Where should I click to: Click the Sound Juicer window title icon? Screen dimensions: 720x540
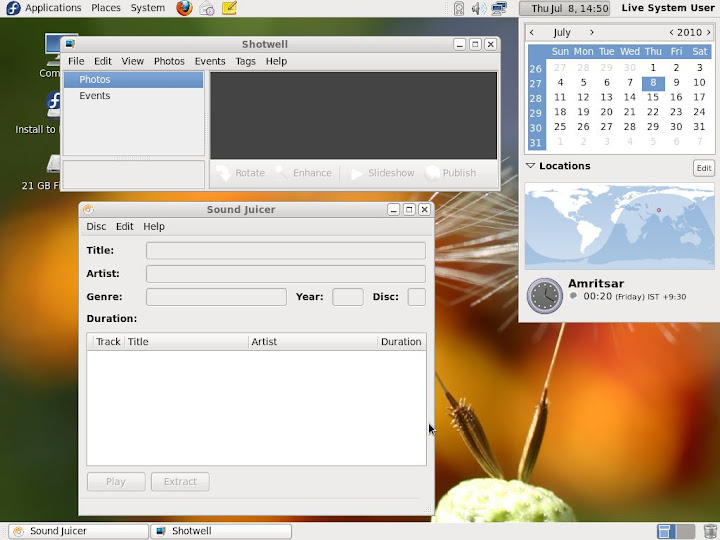88,209
